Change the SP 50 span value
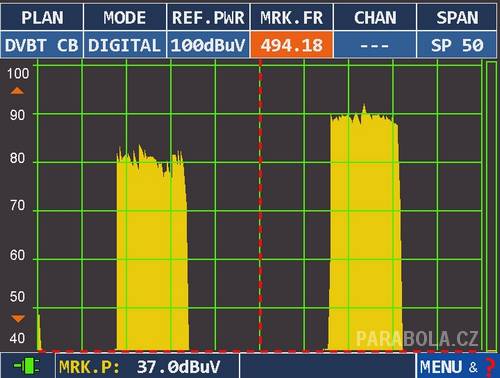 click(457, 45)
